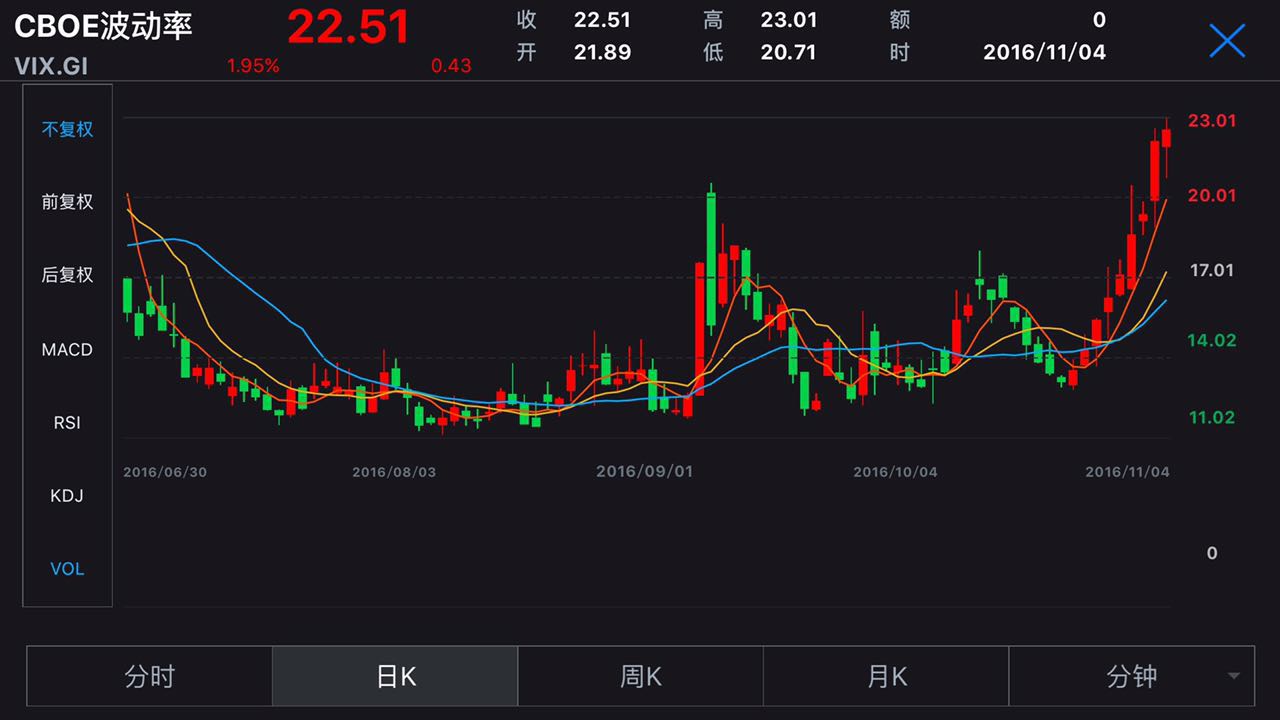Select the 不复权 adjustment option
The image size is (1280, 720).
[x=67, y=129]
